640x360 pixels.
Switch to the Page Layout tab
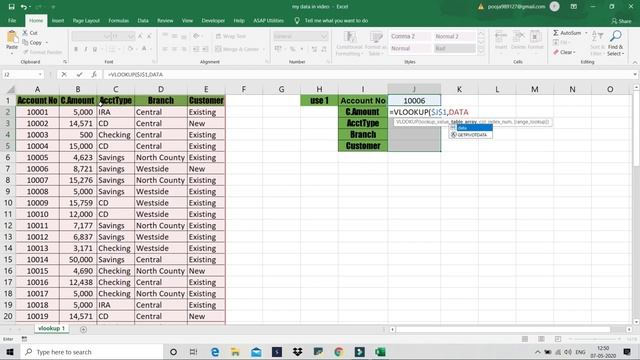click(x=86, y=20)
